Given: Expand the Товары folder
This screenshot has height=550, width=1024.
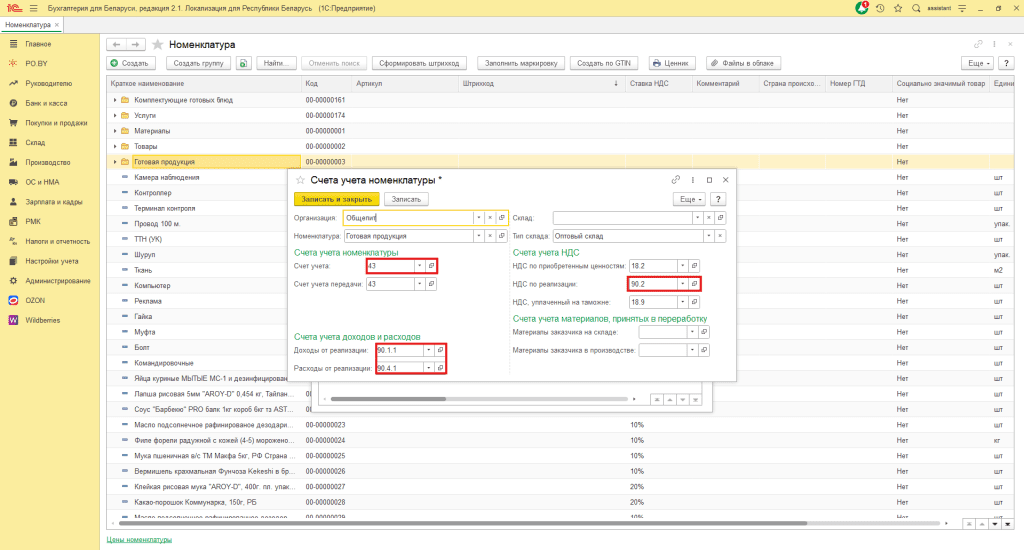Looking at the screenshot, I should [115, 146].
